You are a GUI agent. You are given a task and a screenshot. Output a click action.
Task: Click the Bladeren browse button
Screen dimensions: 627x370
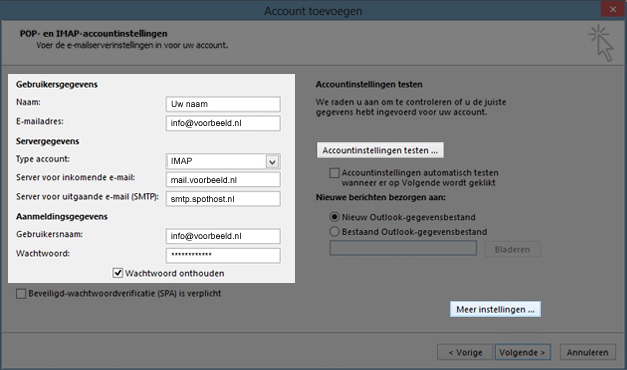point(513,249)
